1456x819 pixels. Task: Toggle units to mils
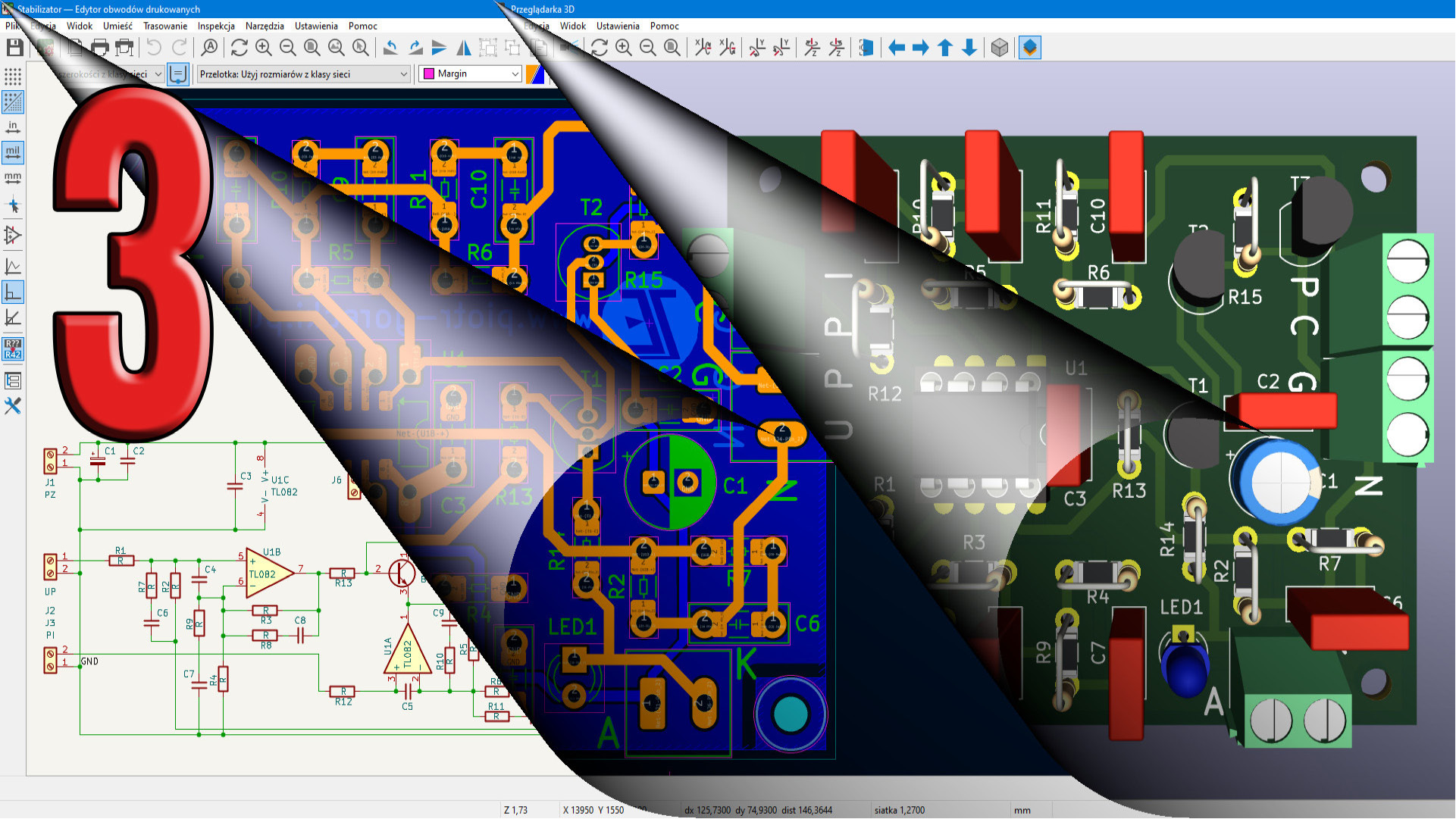click(13, 152)
